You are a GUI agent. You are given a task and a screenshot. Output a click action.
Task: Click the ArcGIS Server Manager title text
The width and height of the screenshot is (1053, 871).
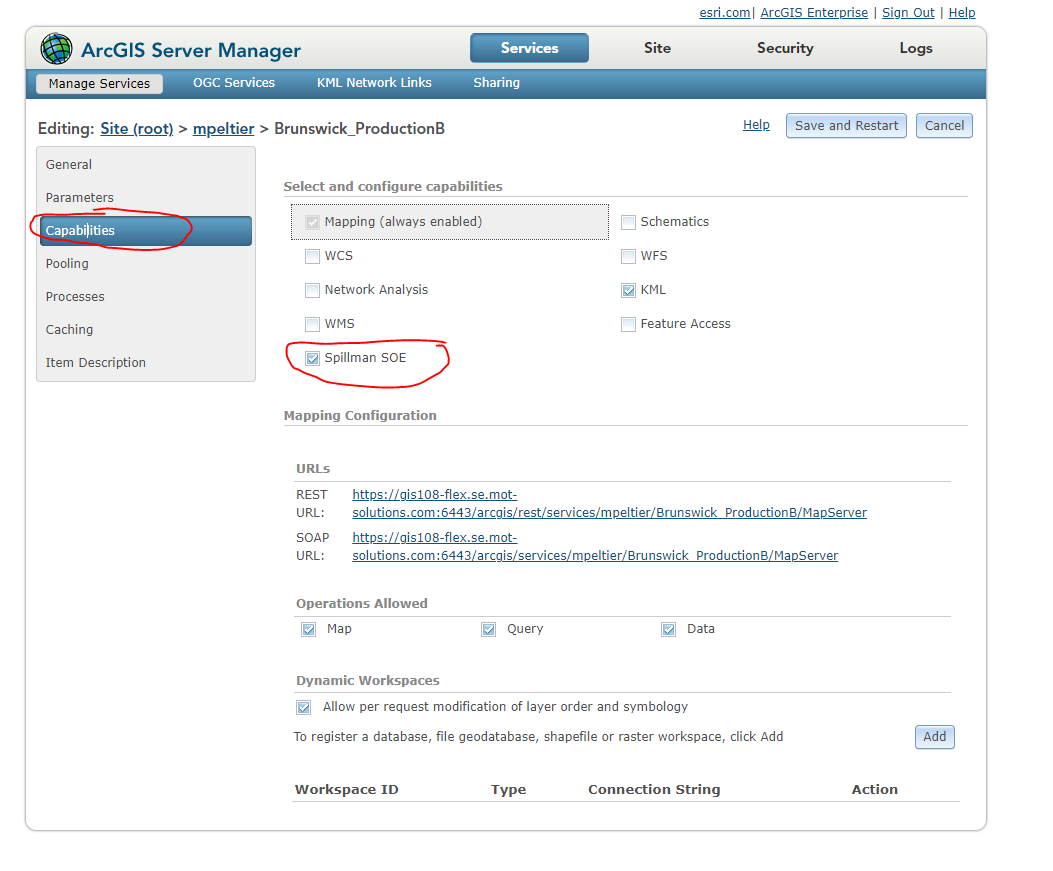click(191, 50)
